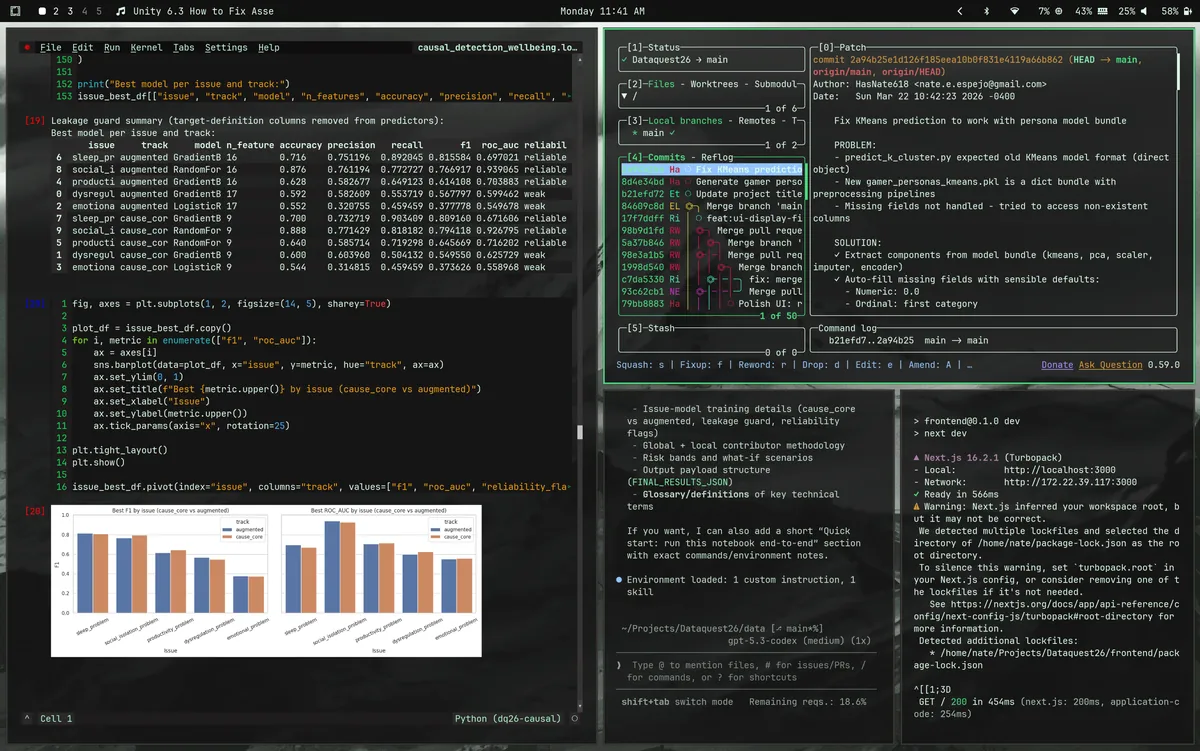Open the Edit menu in notebook
The image size is (1200, 751).
click(83, 47)
